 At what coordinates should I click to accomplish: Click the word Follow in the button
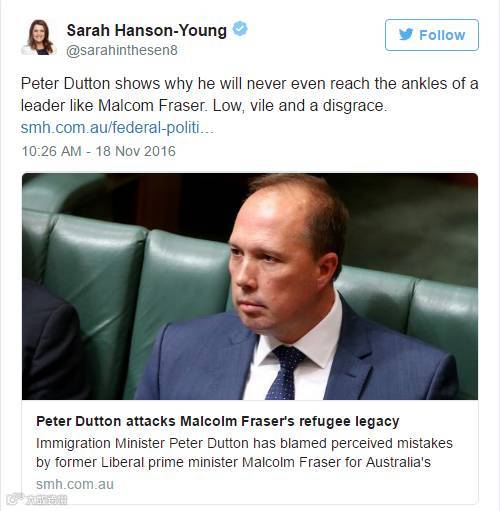tap(442, 35)
